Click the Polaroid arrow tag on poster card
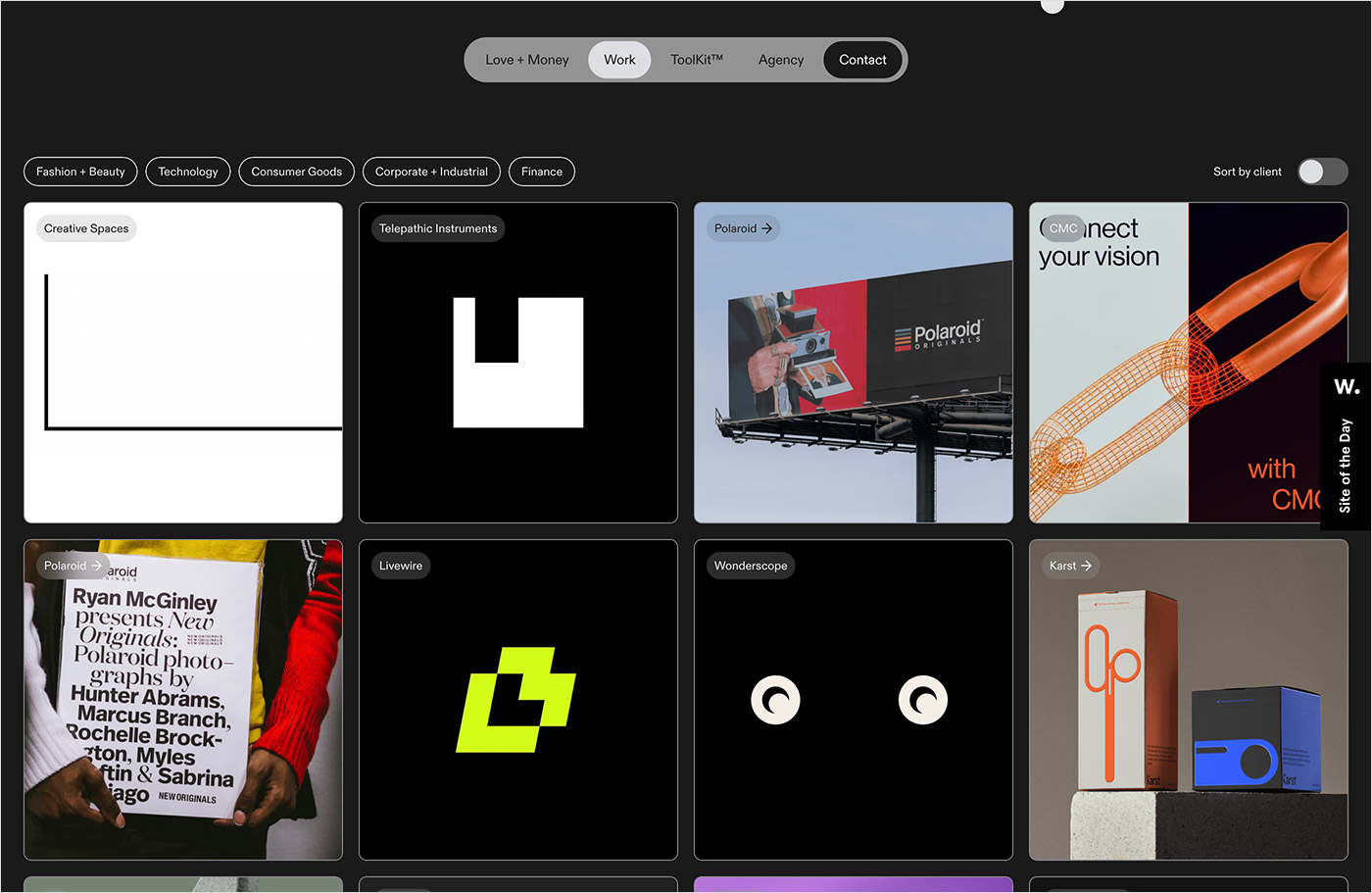The image size is (1372, 893). (73, 566)
